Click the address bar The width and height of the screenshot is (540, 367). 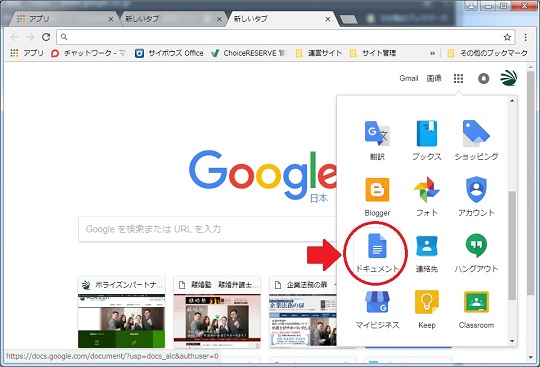[x=286, y=37]
